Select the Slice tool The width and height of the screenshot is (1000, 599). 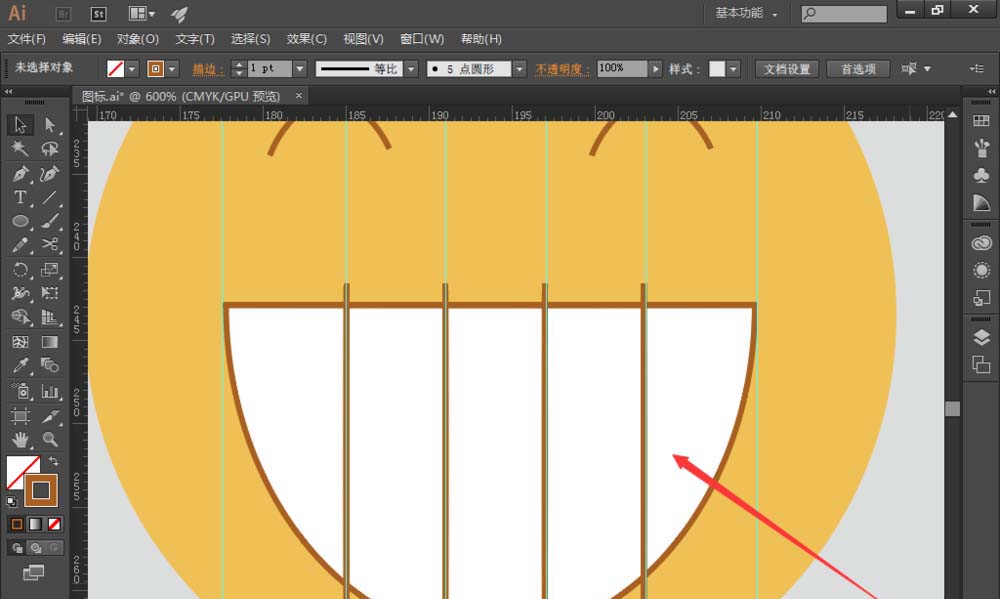pyautogui.click(x=50, y=416)
